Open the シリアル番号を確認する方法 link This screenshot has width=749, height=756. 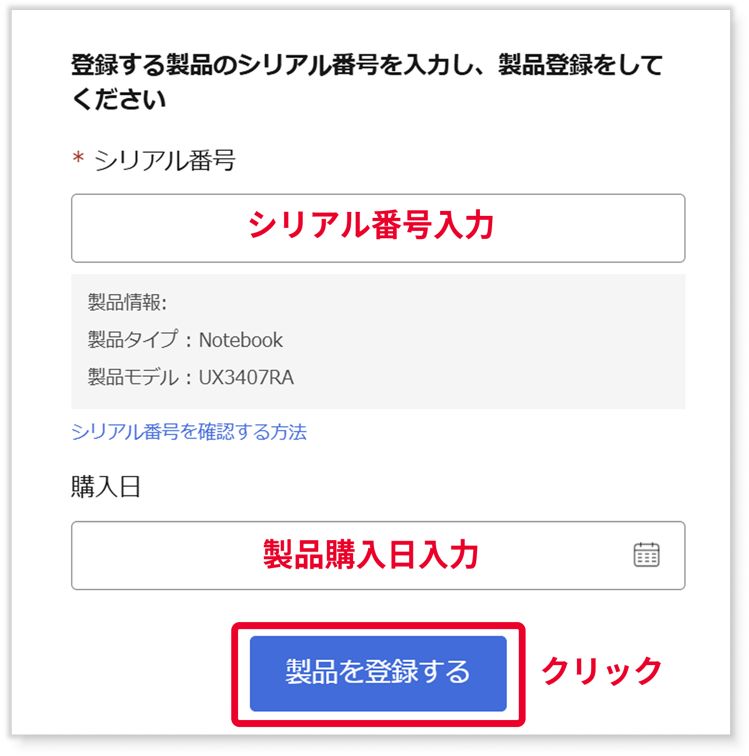pos(189,432)
